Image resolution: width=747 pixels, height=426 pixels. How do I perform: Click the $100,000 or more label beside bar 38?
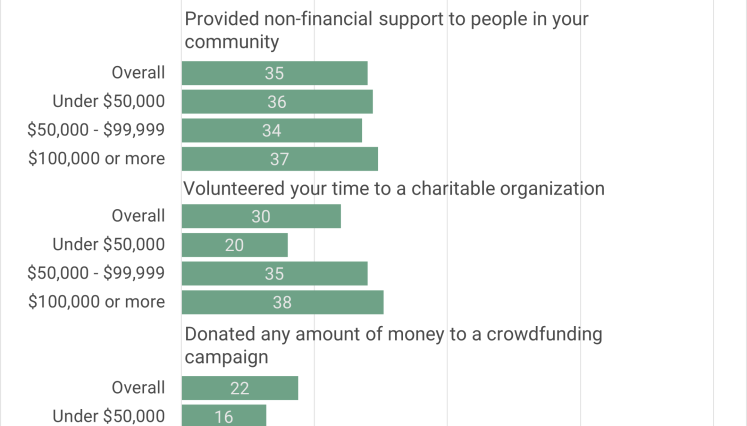(x=96, y=302)
